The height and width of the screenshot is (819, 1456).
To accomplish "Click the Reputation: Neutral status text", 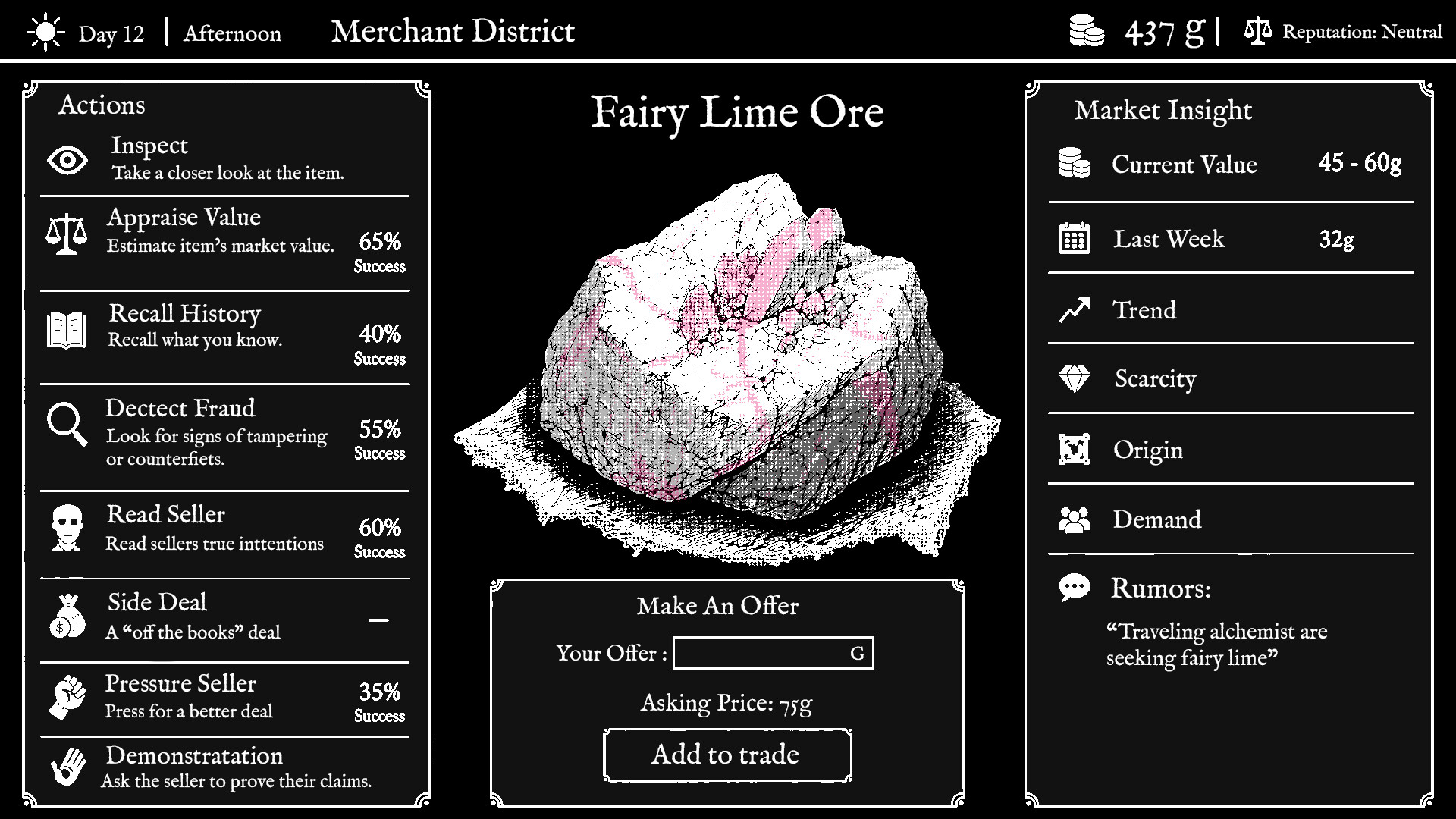I will click(1362, 32).
